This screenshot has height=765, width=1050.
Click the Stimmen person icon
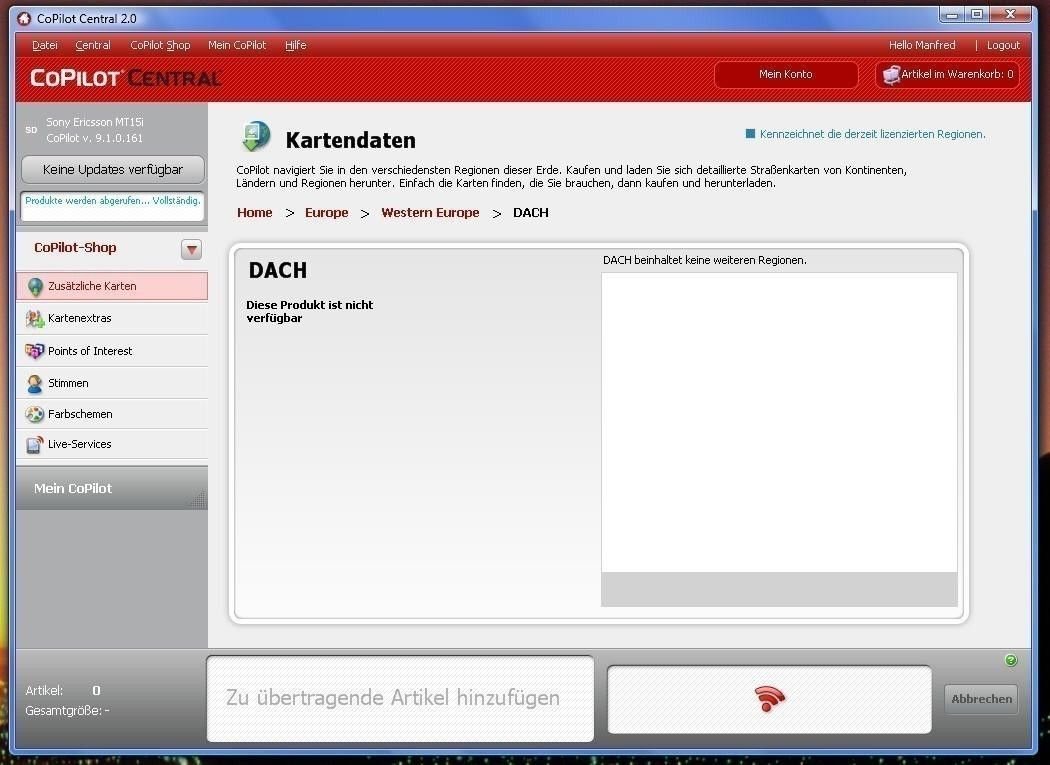coord(35,383)
